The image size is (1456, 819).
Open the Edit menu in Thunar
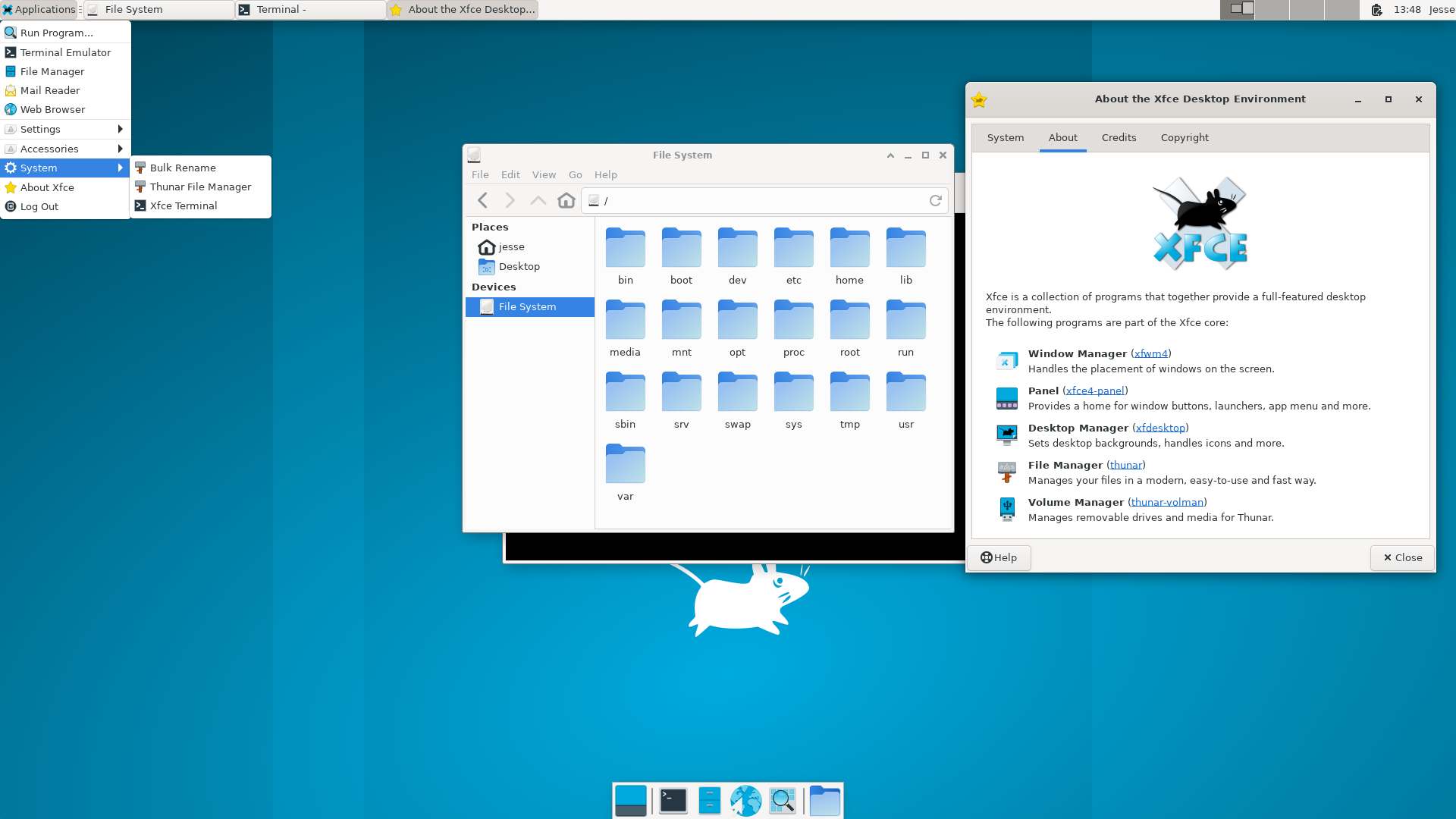[510, 174]
